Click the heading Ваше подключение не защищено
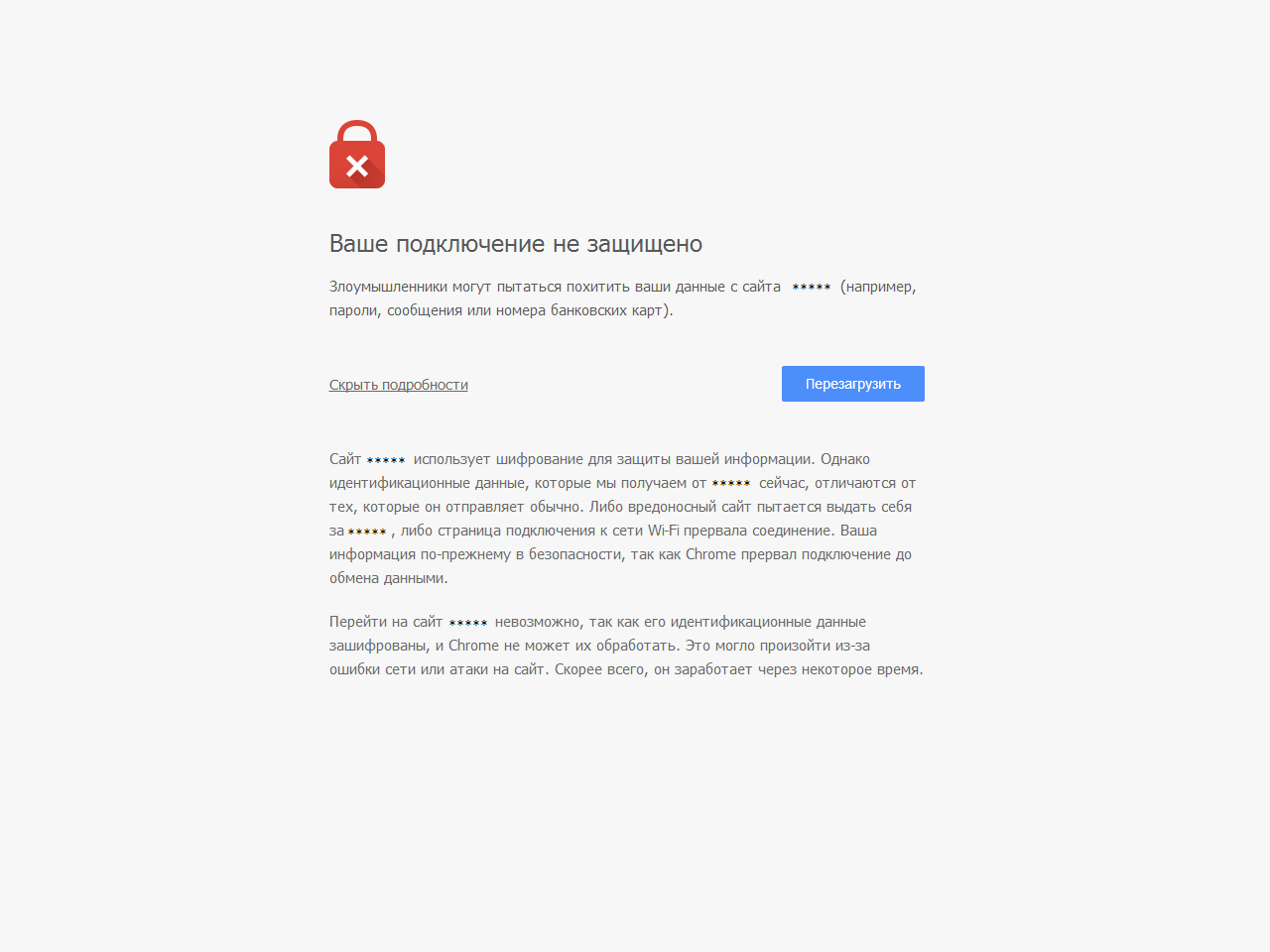Image resolution: width=1270 pixels, height=952 pixels. click(516, 244)
